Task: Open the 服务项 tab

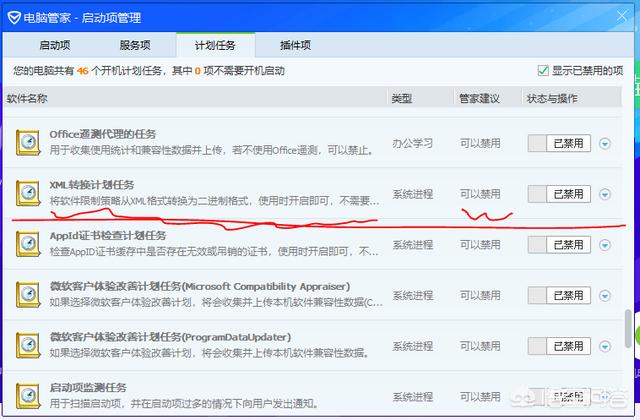Action: pyautogui.click(x=135, y=45)
